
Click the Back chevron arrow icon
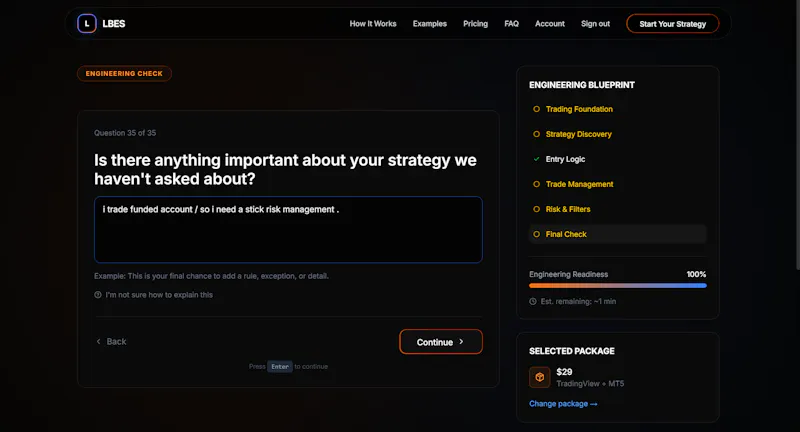98,342
